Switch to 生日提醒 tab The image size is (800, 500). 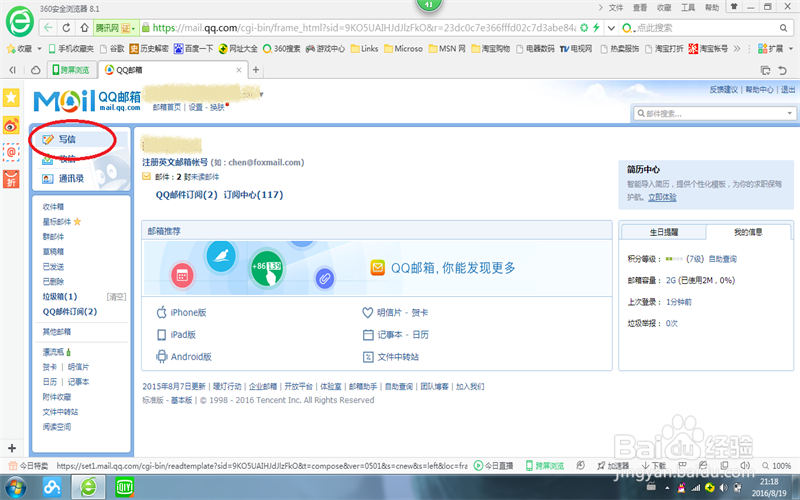(x=663, y=232)
